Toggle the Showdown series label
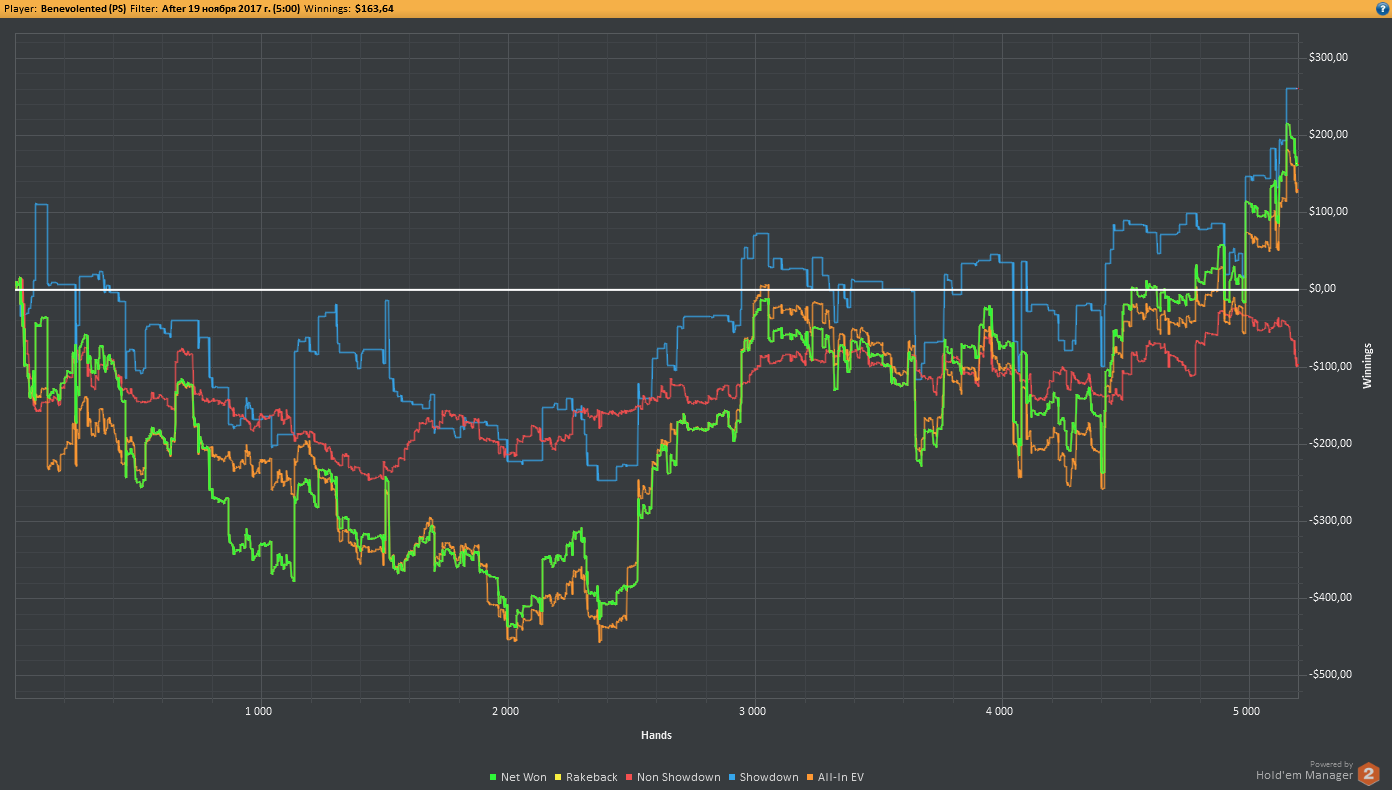Viewport: 1392px width, 790px height. click(x=768, y=777)
